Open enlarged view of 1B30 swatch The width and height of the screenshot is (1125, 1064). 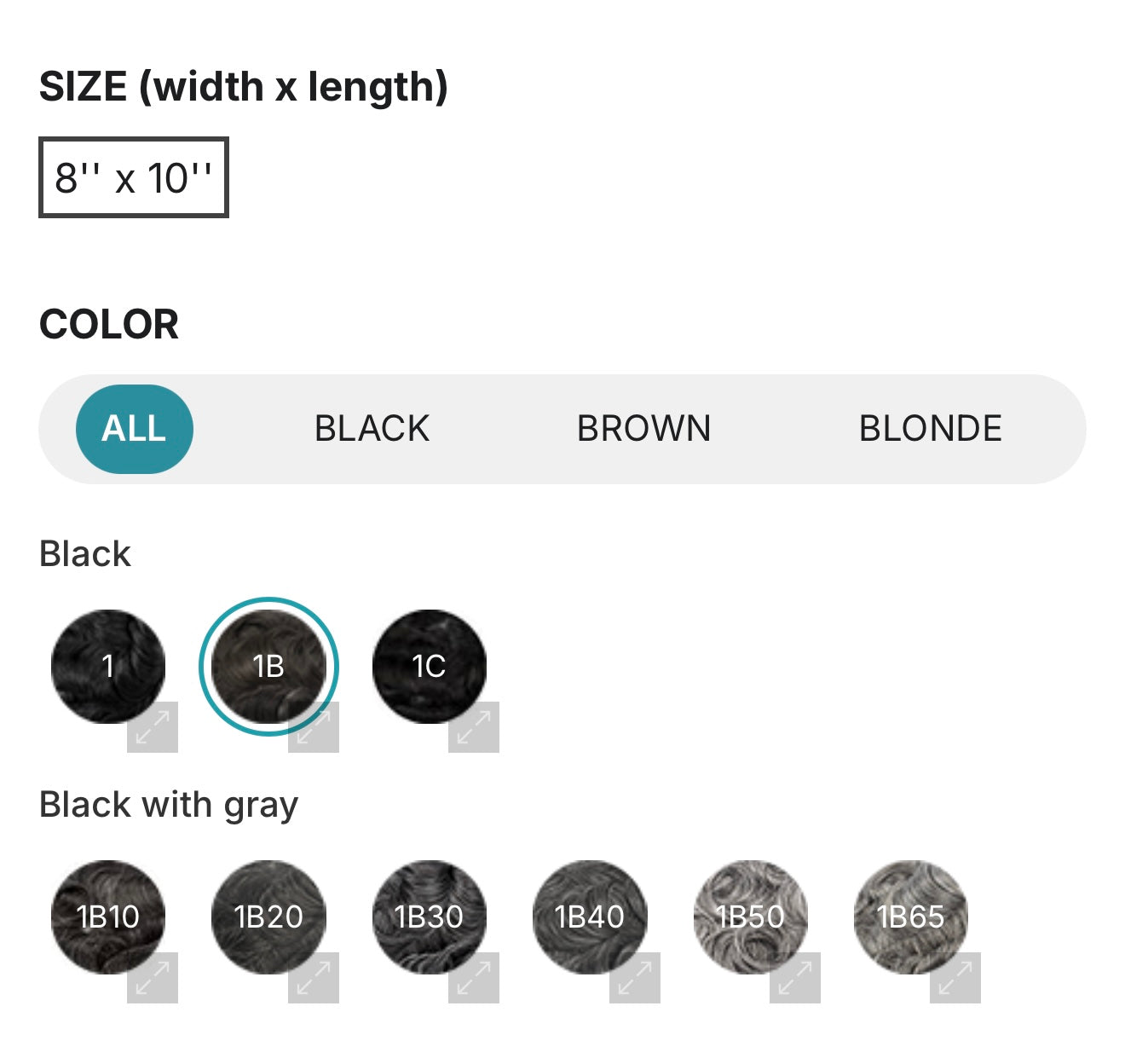pos(474,978)
